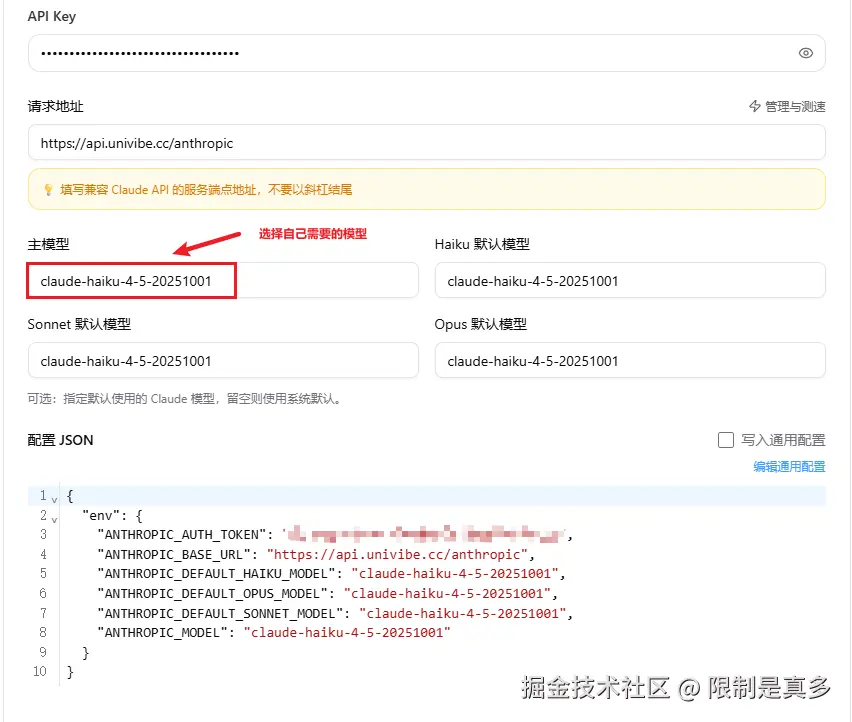Show the API Key with eye icon
This screenshot has height=722, width=852.
tap(805, 53)
